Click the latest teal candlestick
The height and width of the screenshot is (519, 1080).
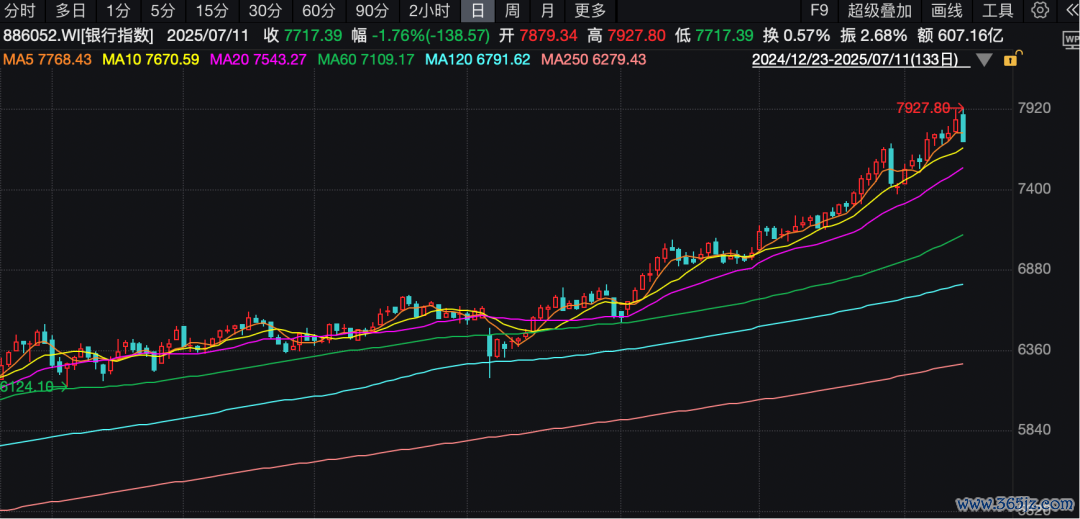click(963, 127)
